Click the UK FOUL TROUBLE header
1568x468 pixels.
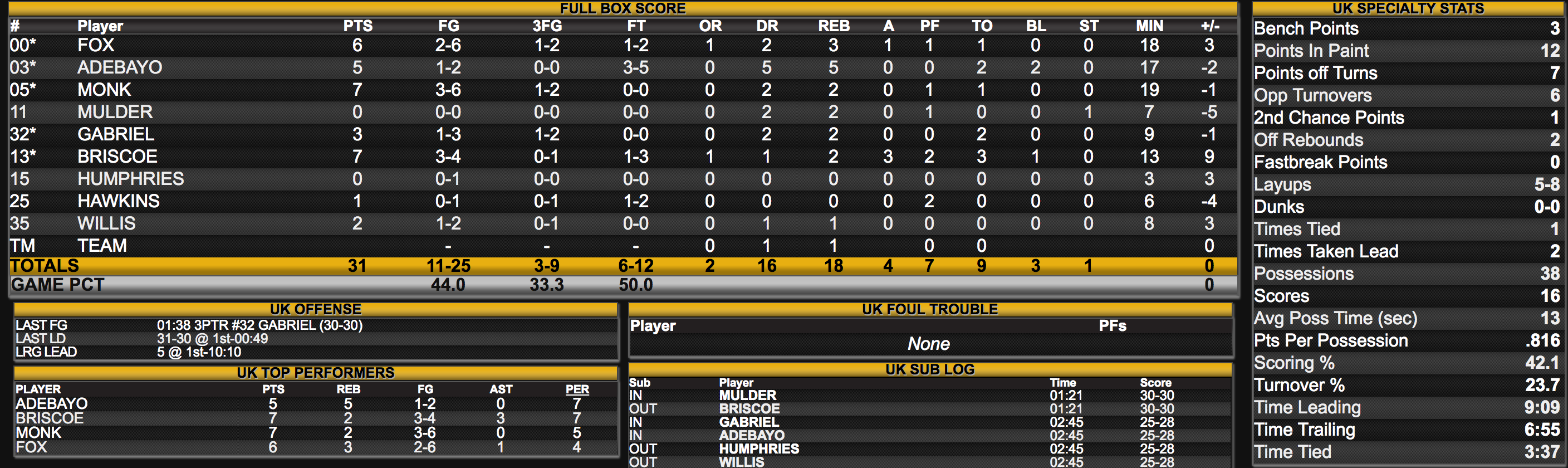930,309
